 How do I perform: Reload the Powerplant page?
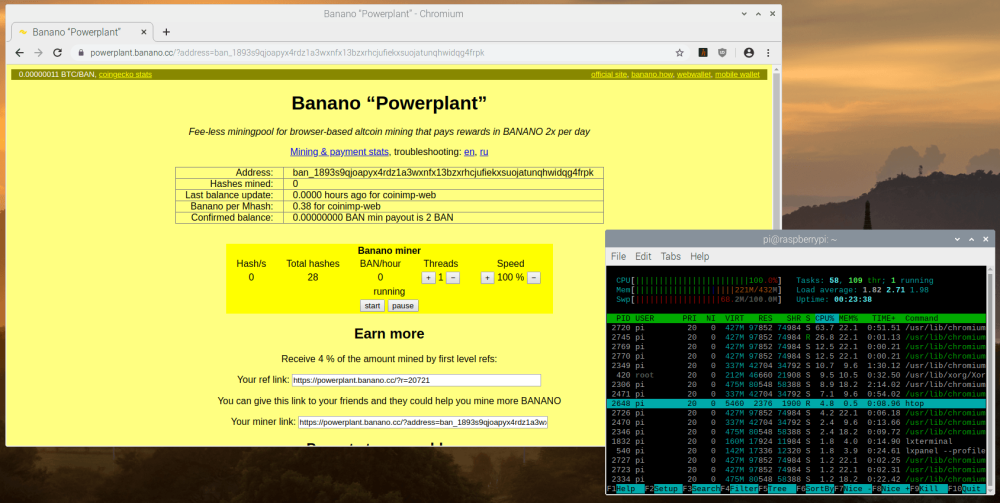(x=57, y=53)
